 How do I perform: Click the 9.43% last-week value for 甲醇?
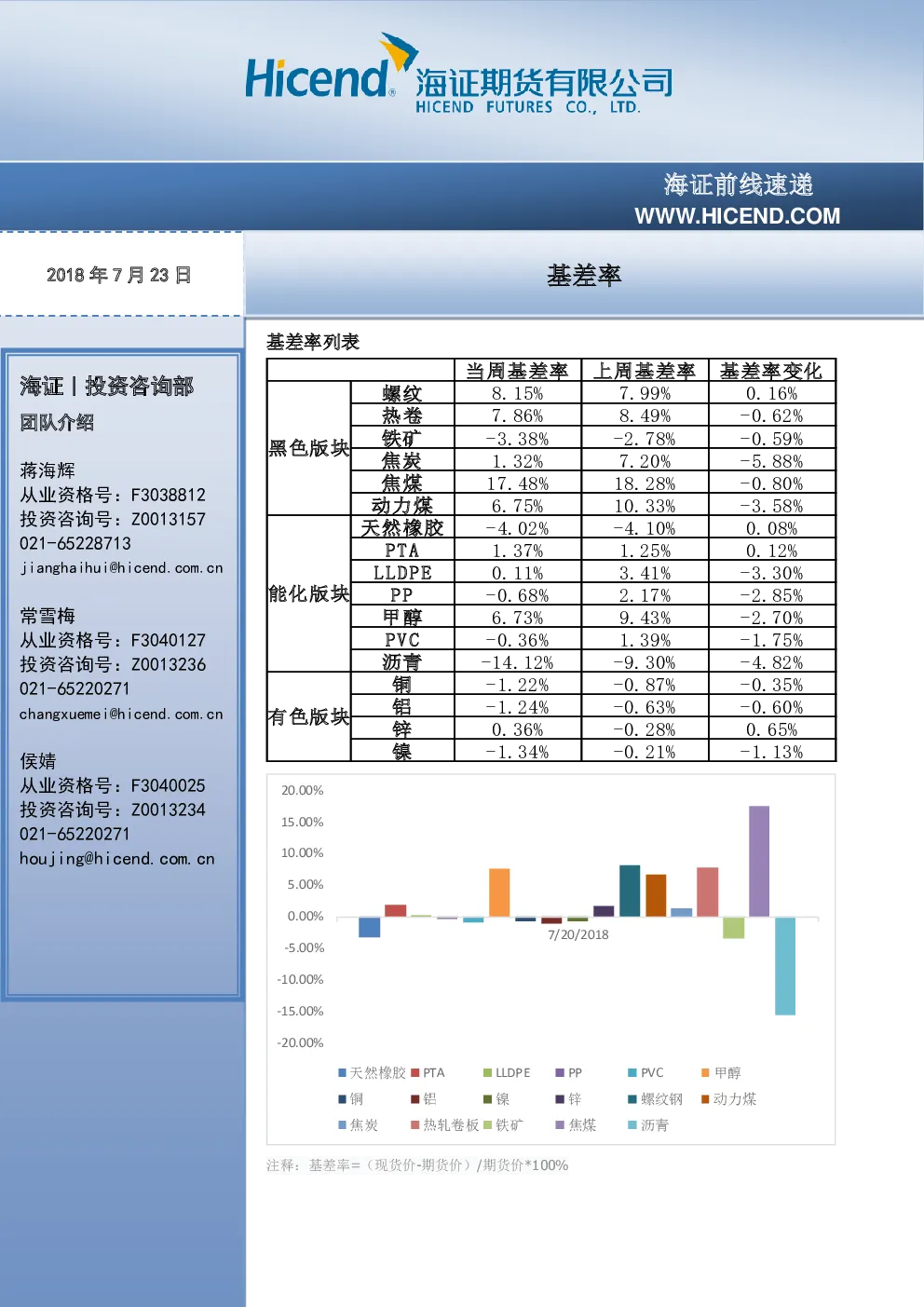pos(645,618)
